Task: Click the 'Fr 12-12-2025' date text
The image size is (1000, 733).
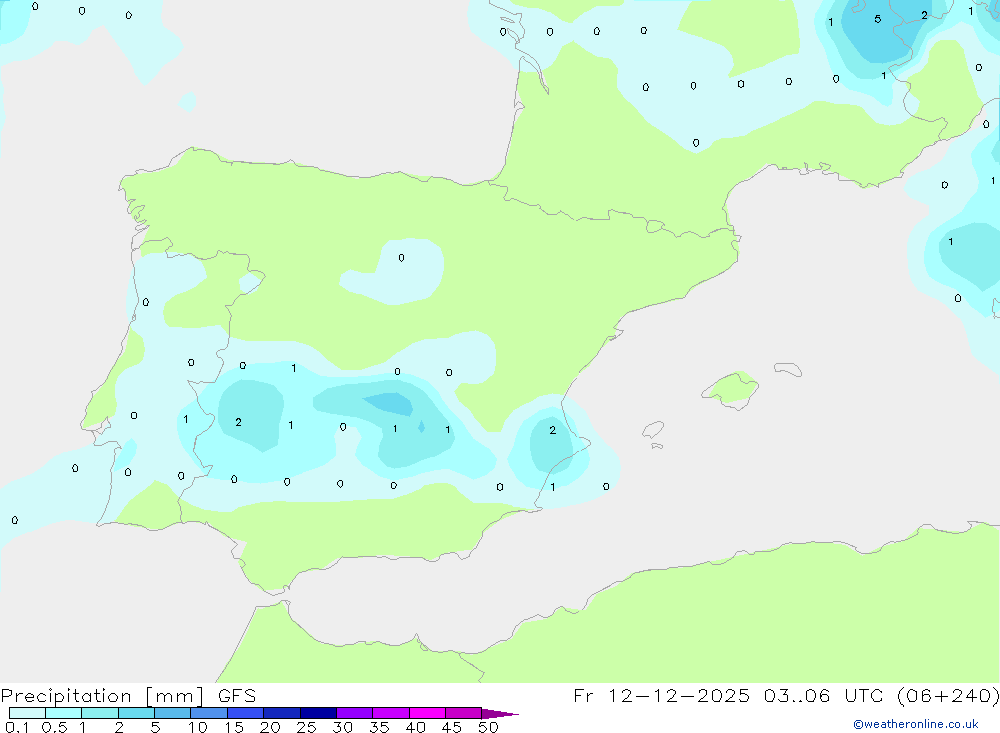Action: [661, 695]
